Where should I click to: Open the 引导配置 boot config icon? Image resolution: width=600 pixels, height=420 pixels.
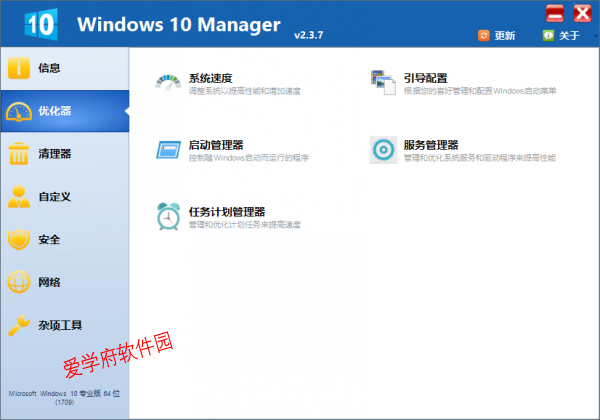click(x=383, y=82)
